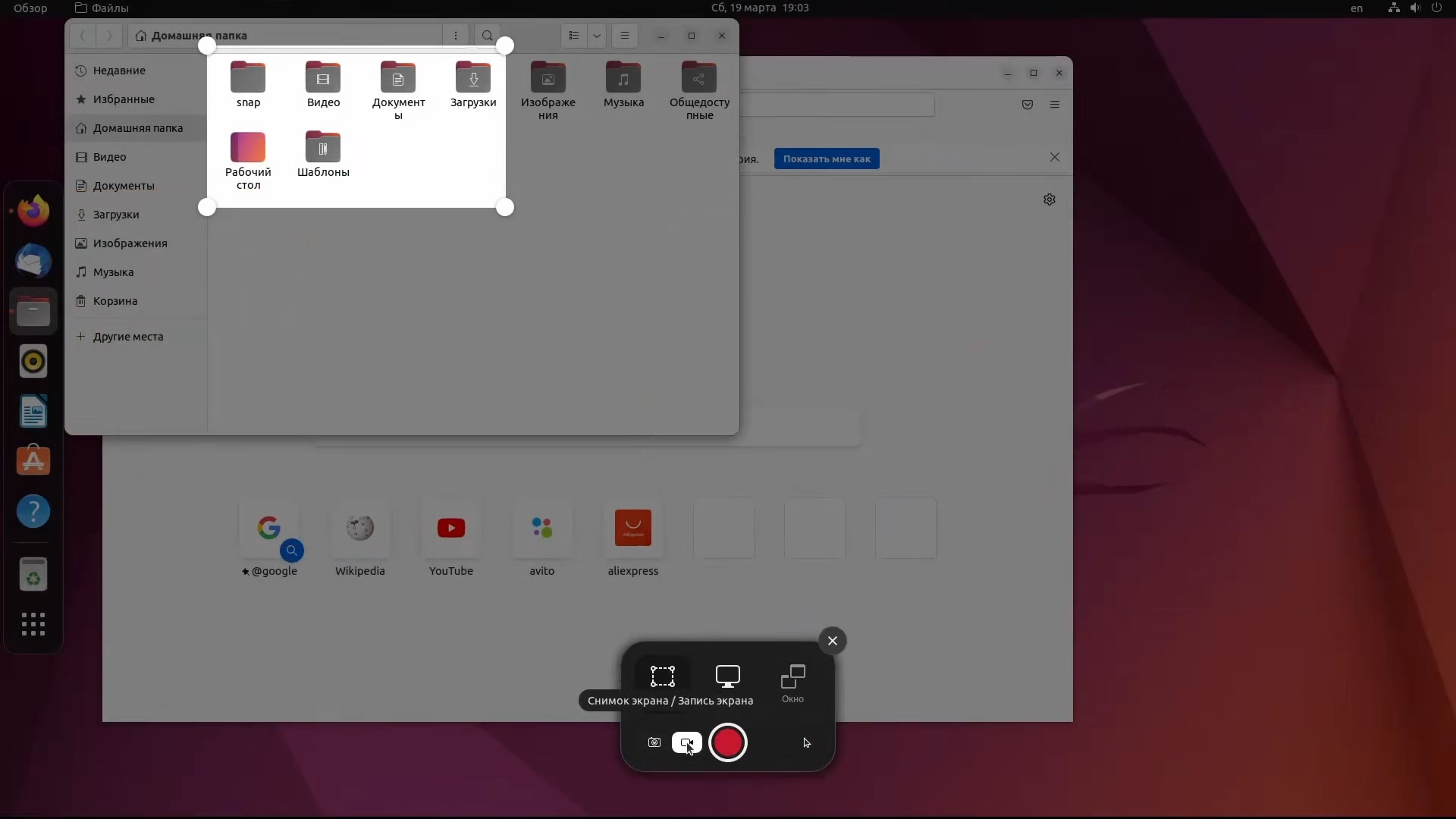
Task: Open the Firefox new tab settings gear
Action: (x=1050, y=199)
